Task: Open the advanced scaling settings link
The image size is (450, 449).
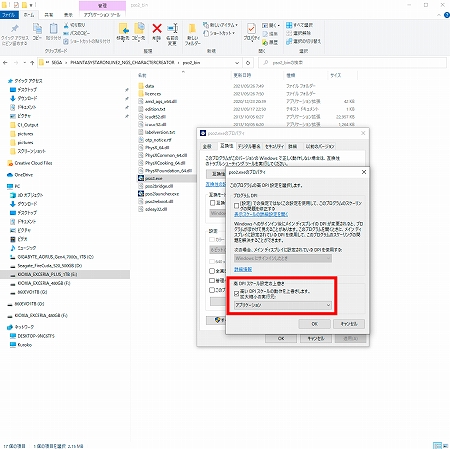Action: point(261,214)
